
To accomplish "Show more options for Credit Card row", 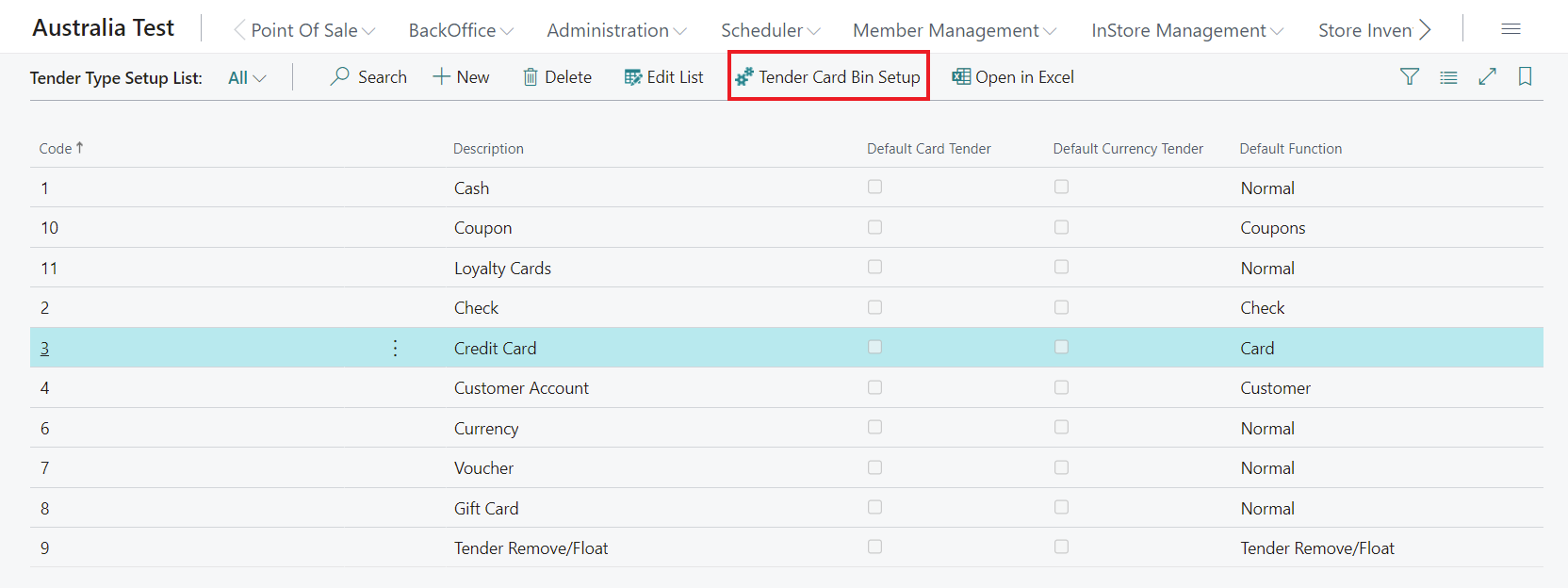I will pyautogui.click(x=395, y=349).
